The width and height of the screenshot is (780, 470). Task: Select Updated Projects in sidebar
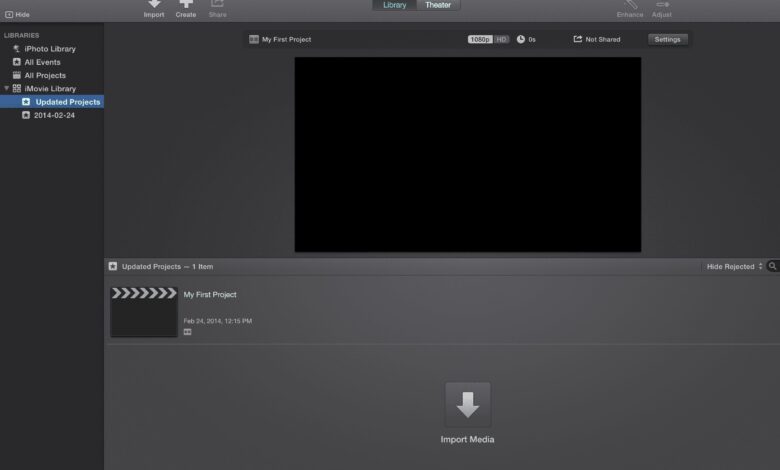tap(52, 102)
